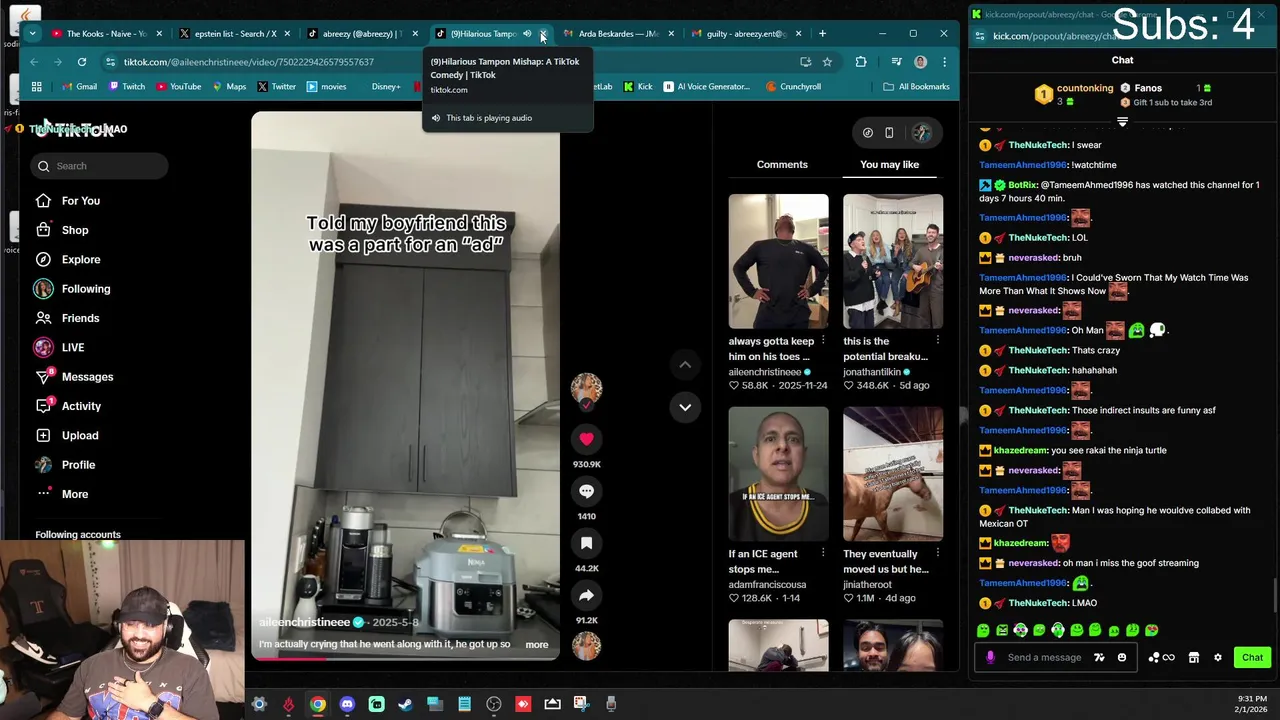Open Steam from the taskbar
The image size is (1280, 720).
point(405,705)
